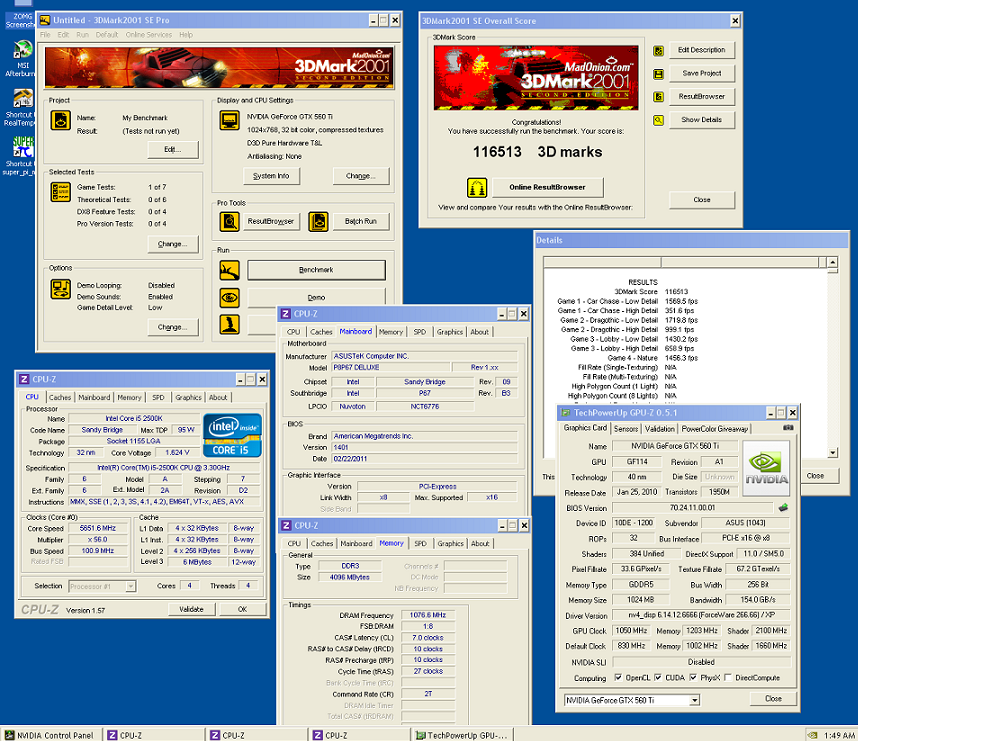Click the Game 4 - Nature result row

(627, 358)
